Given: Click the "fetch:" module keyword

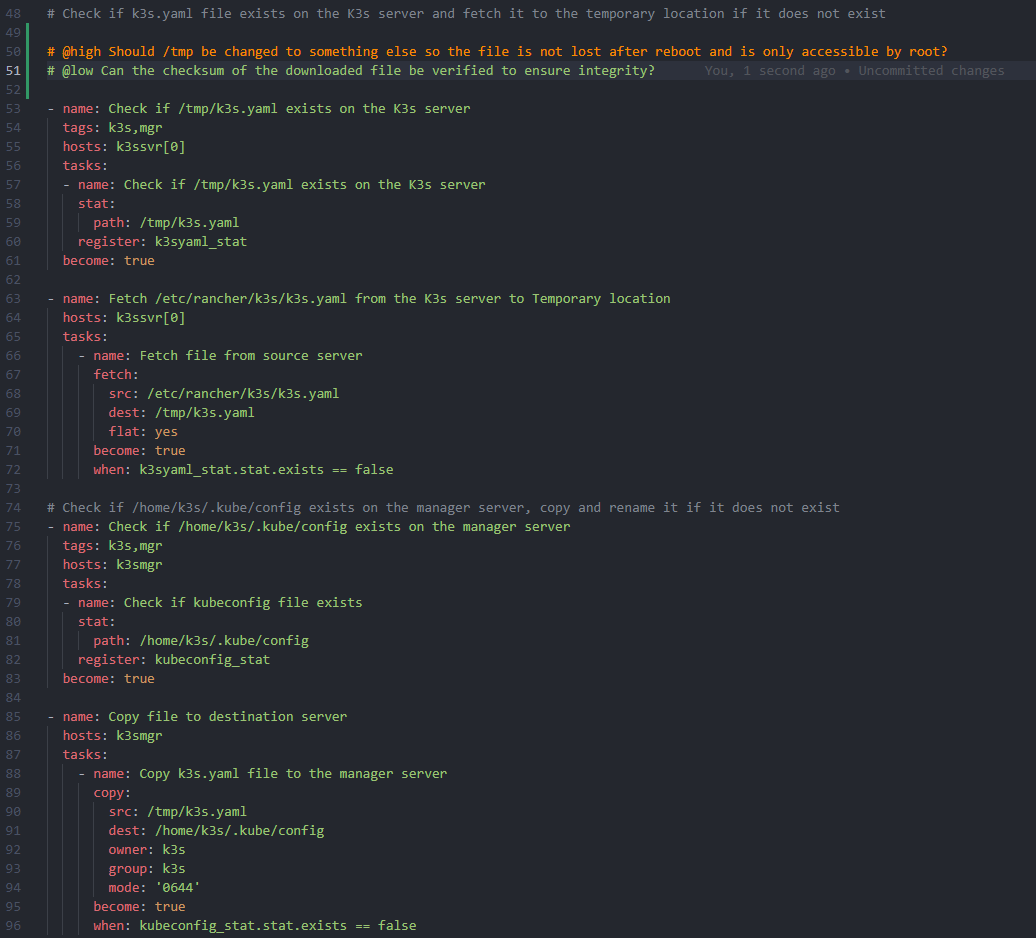Looking at the screenshot, I should pyautogui.click(x=116, y=374).
